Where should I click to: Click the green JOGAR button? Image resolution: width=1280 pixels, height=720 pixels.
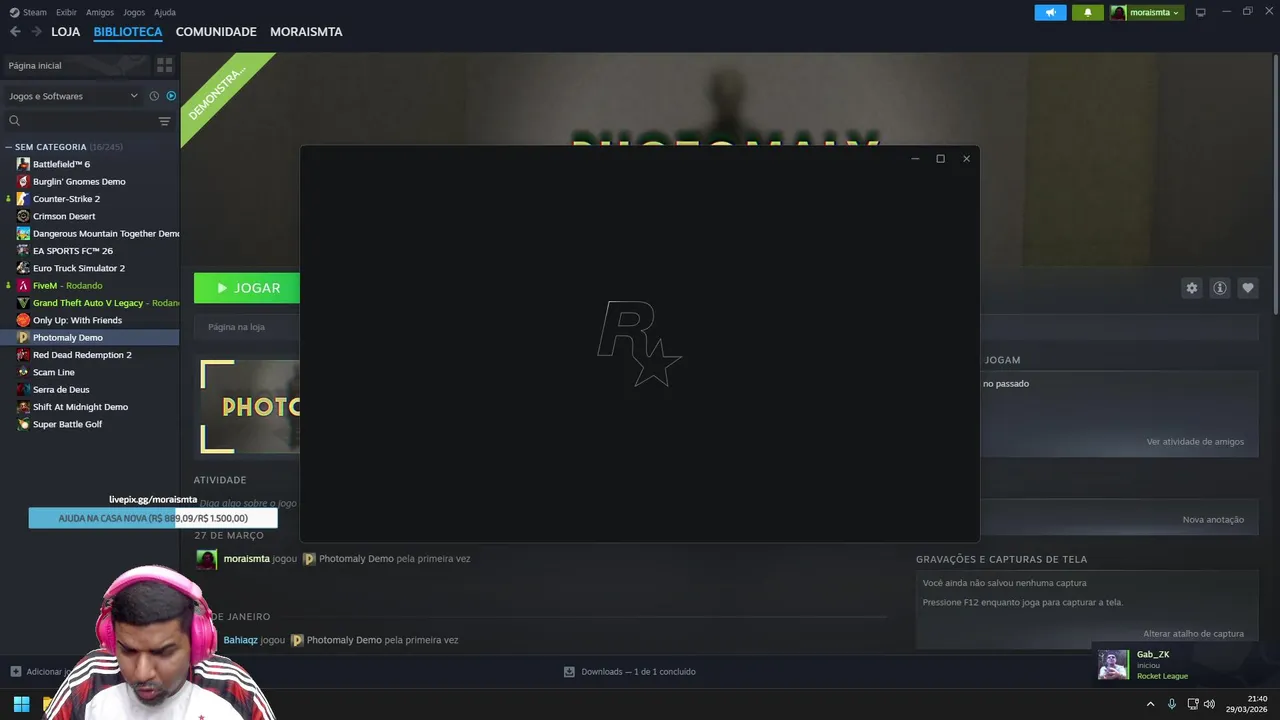click(247, 288)
